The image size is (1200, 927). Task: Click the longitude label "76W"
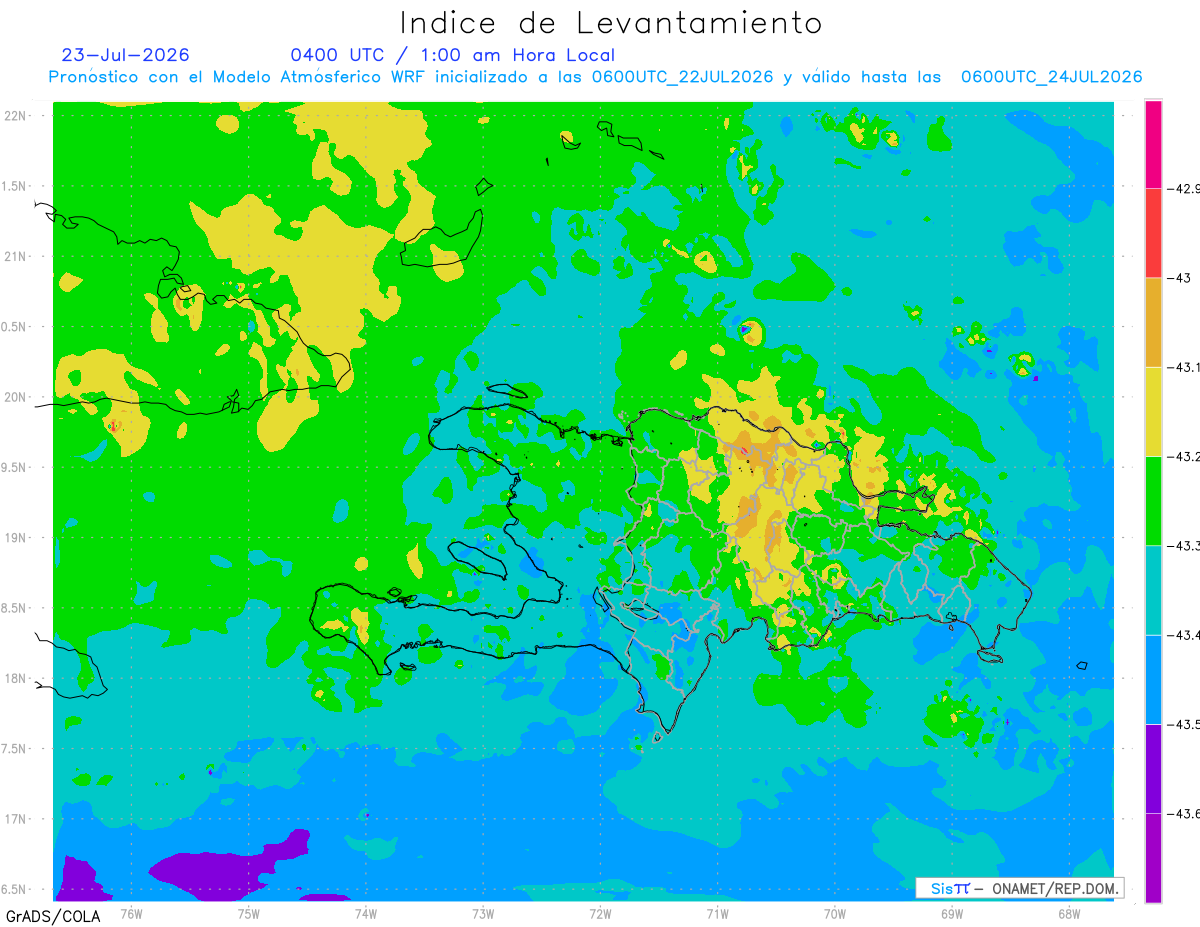click(131, 914)
